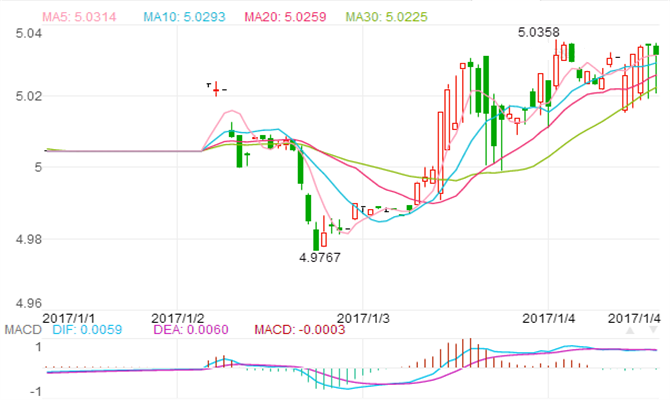Click the down triangle near MACD panel
The height and width of the screenshot is (400, 670).
653,330
